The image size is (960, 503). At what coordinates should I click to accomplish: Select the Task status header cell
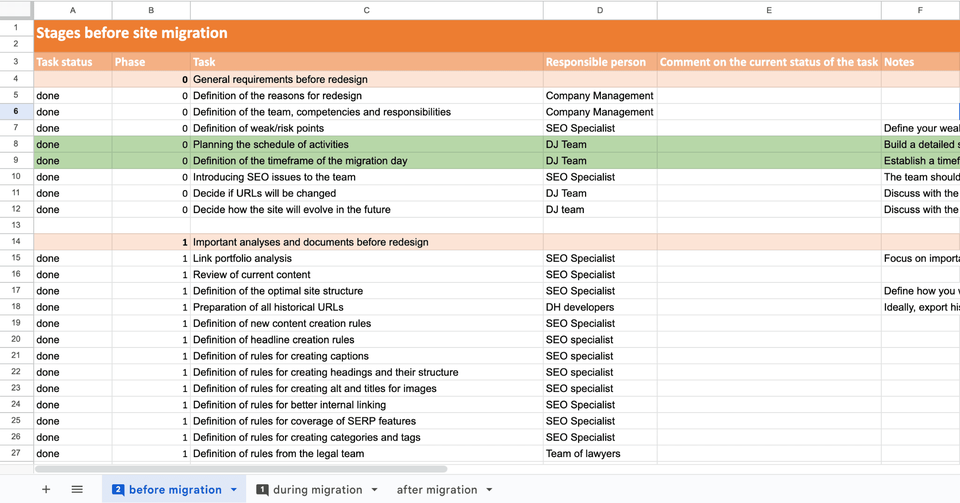72,62
